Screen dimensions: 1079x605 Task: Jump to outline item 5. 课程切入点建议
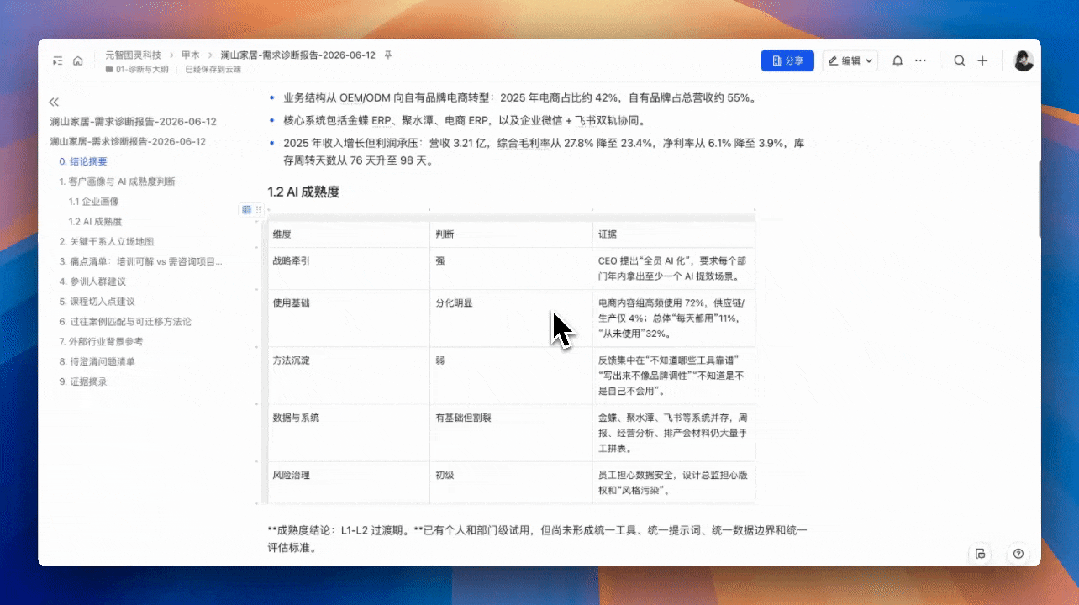coord(97,301)
